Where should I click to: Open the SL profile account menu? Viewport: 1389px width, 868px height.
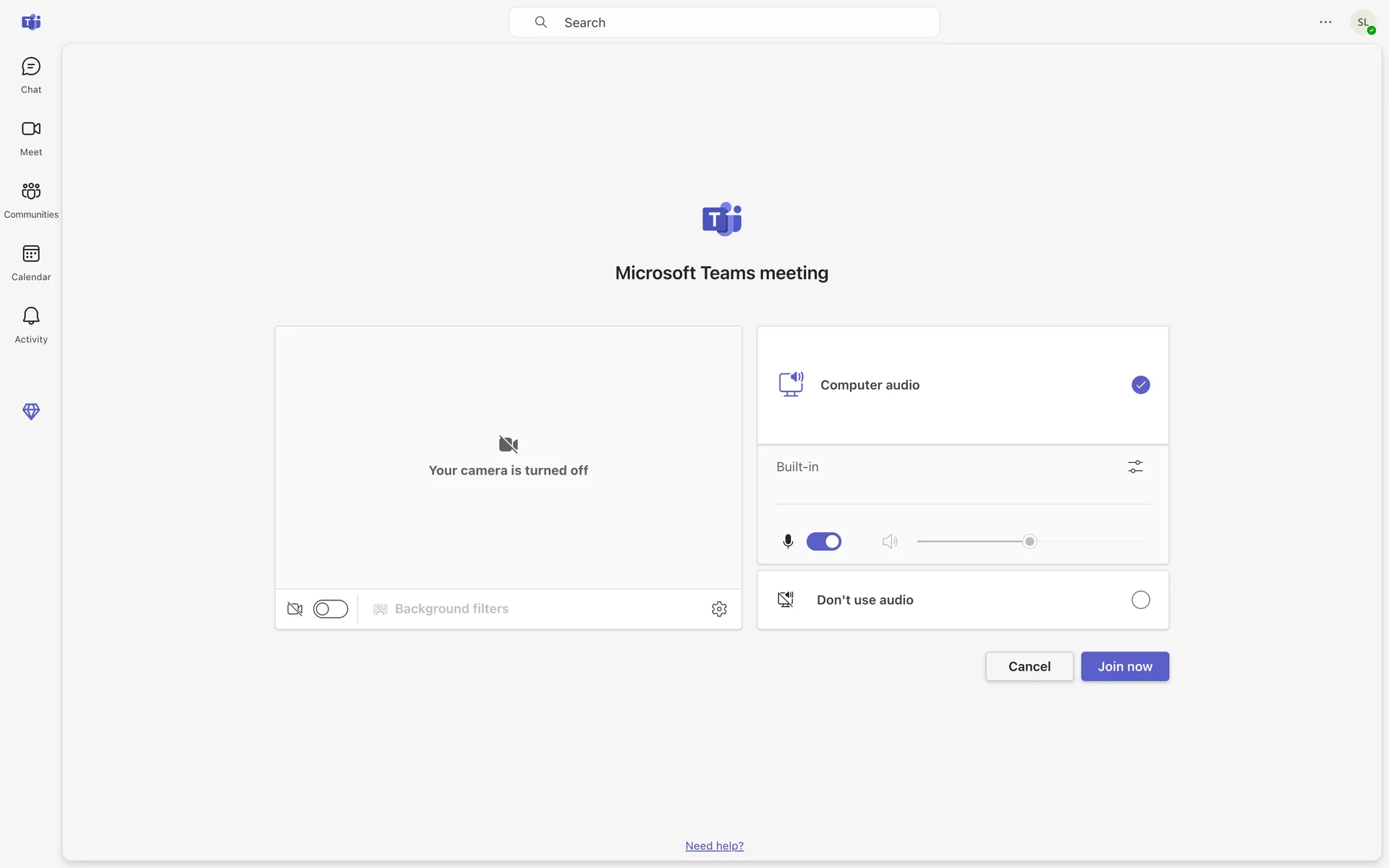(1363, 22)
